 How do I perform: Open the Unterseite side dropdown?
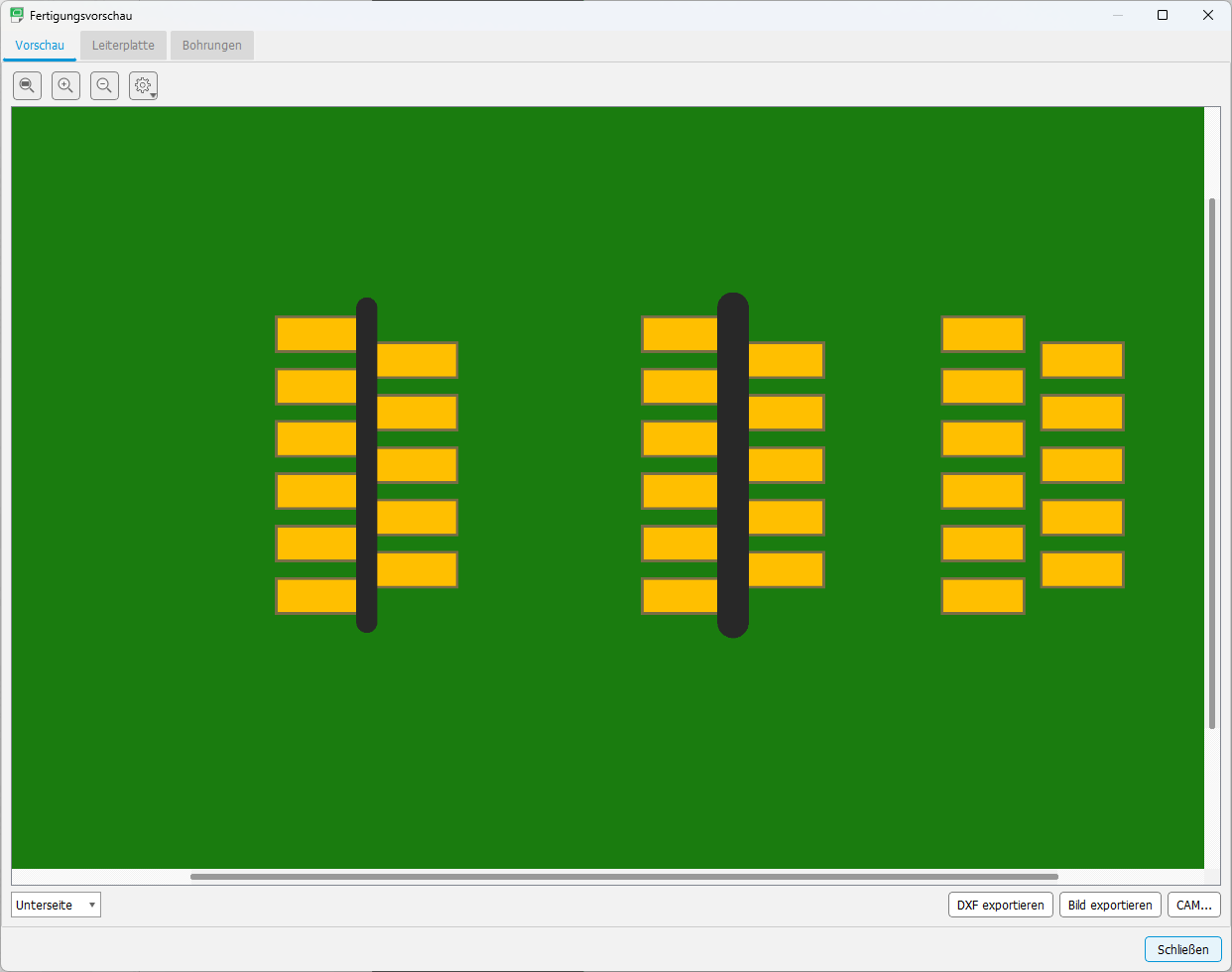coord(56,905)
